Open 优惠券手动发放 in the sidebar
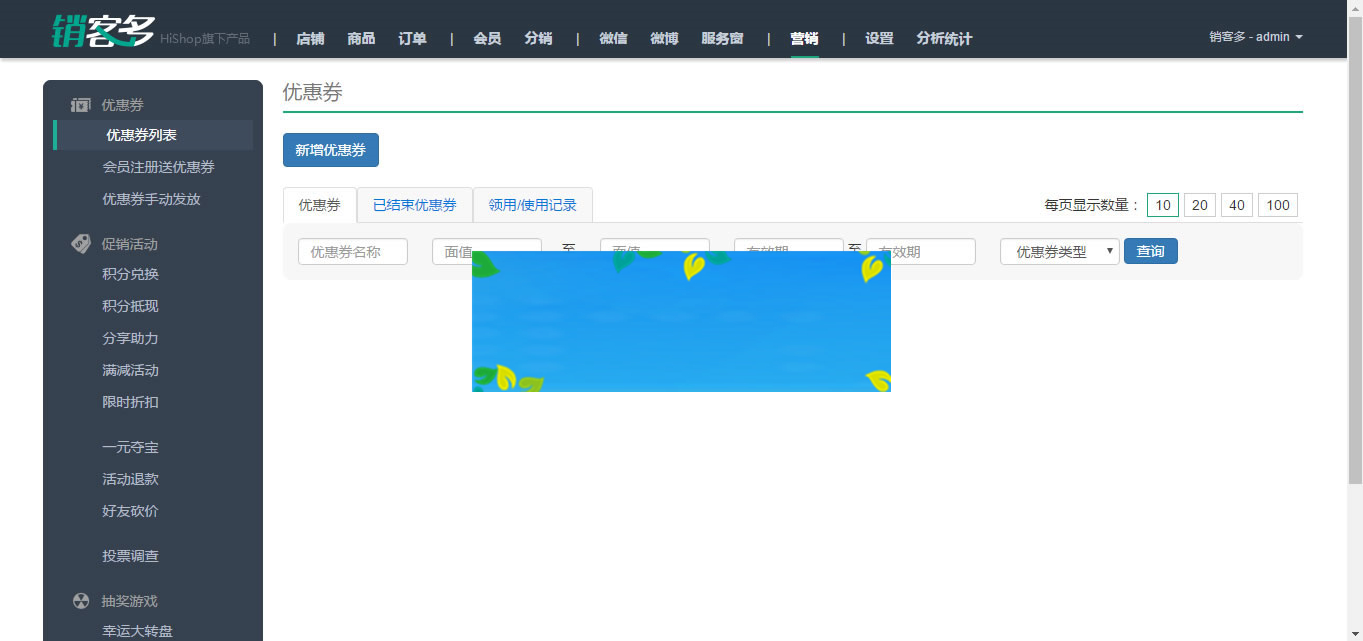The image size is (1363, 641). coord(150,198)
